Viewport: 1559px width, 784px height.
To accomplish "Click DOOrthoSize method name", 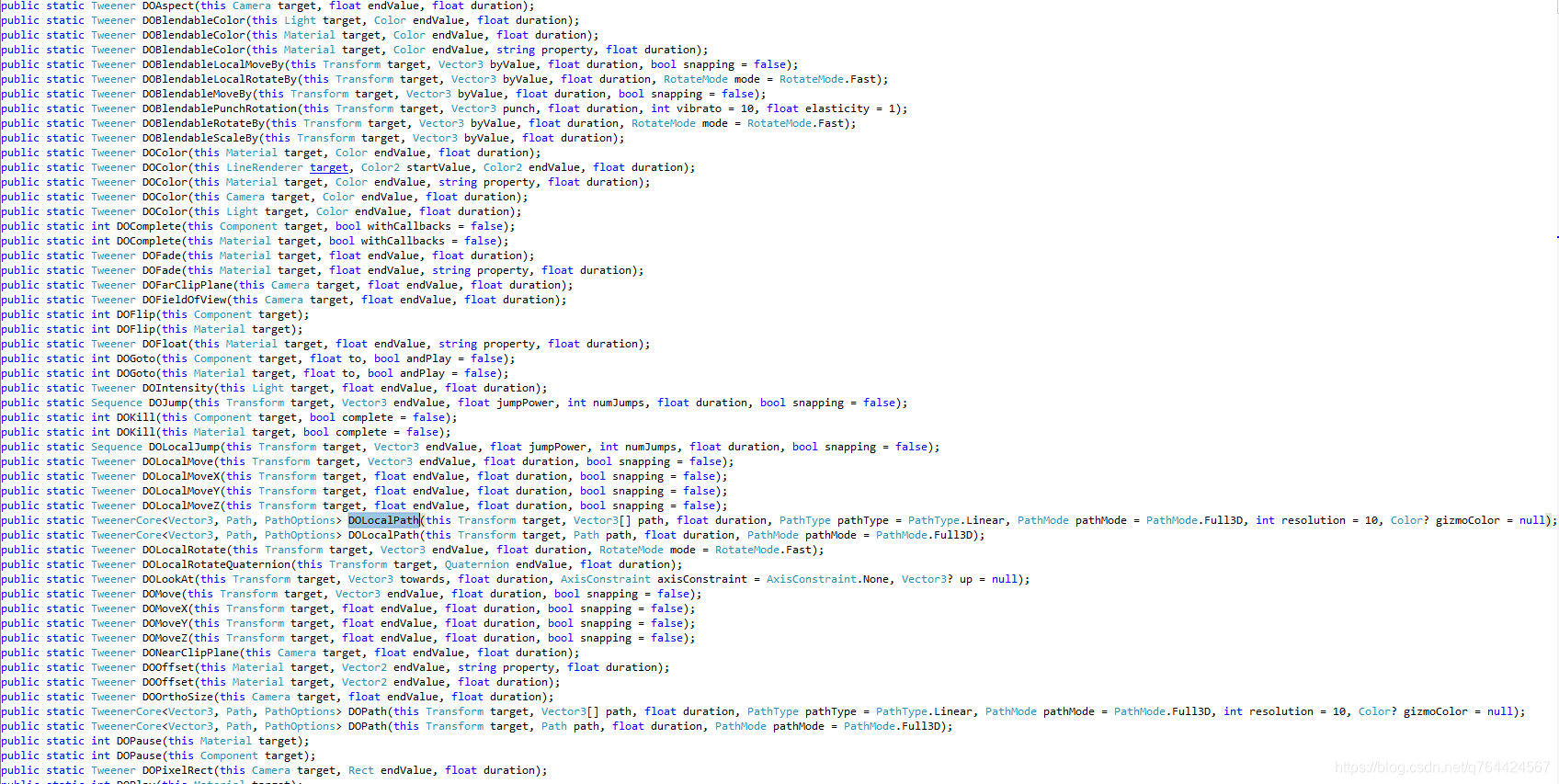I will pos(177,697).
